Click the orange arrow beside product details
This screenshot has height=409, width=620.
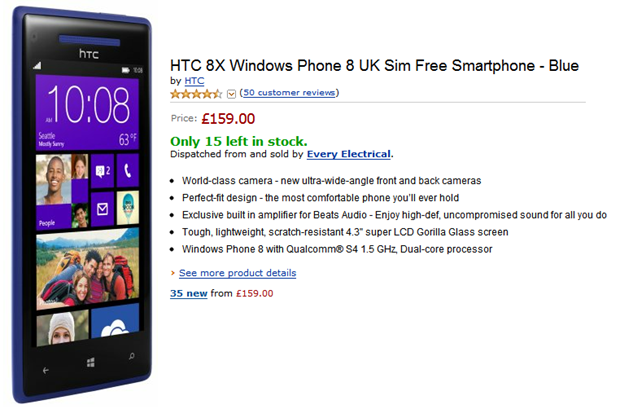173,273
